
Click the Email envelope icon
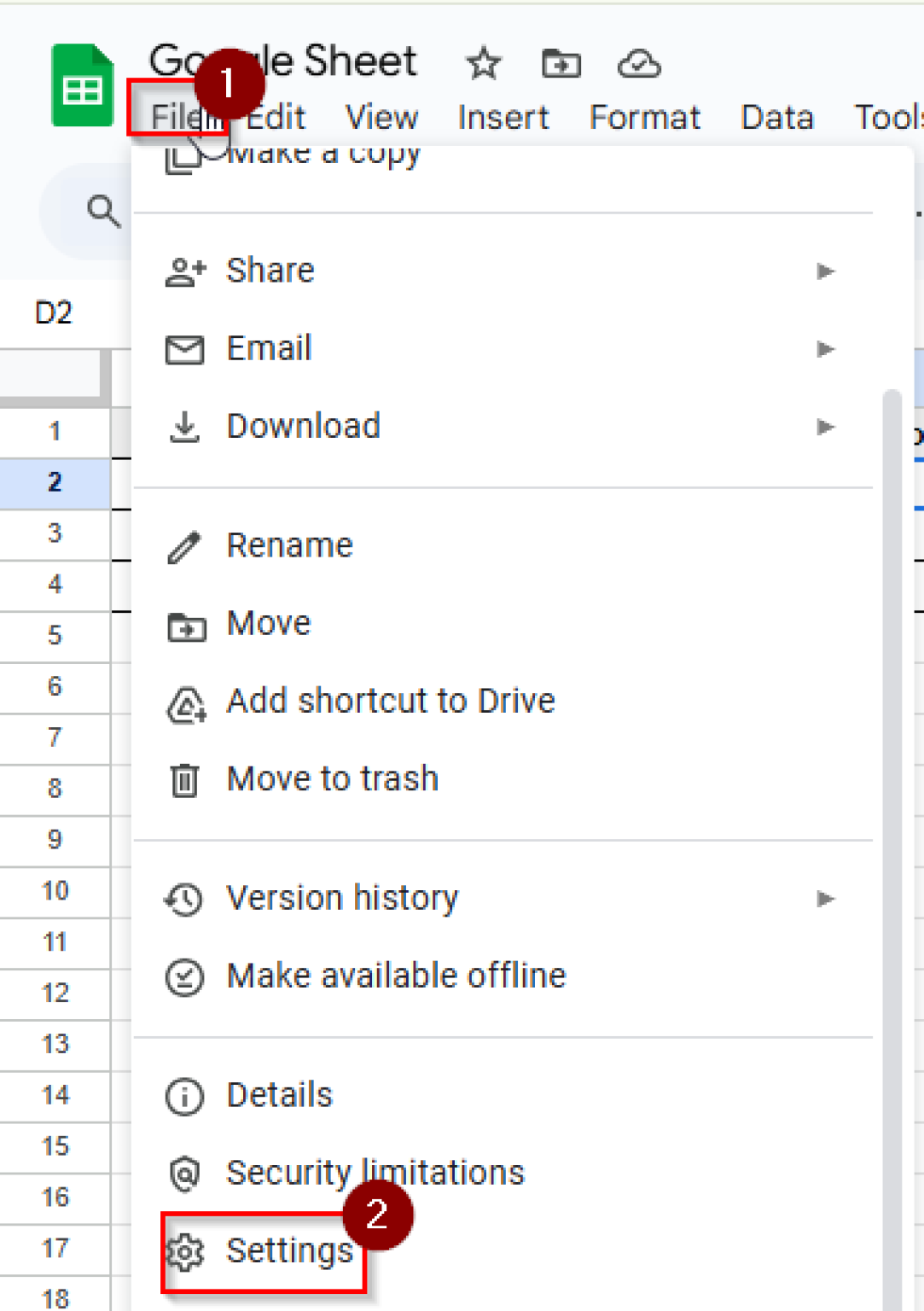click(x=185, y=348)
